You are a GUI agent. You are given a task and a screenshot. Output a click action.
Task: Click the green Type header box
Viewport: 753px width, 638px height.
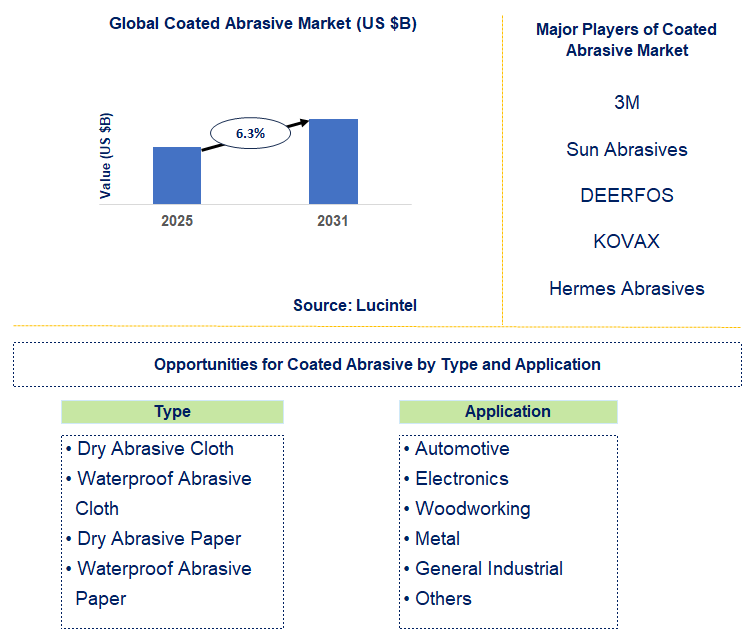[x=172, y=412]
